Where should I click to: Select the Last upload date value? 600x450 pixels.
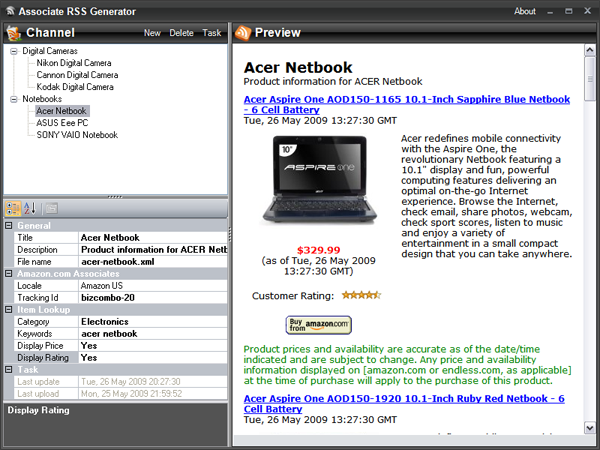pyautogui.click(x=153, y=394)
